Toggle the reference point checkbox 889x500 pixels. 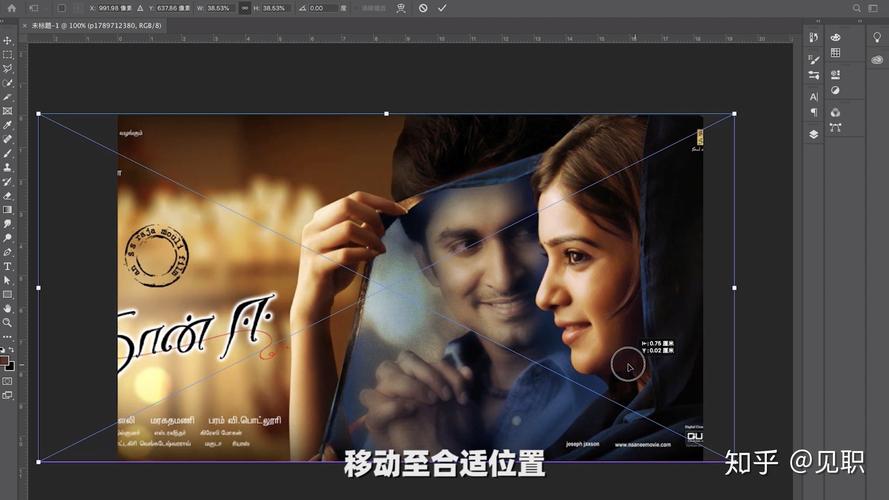[x=61, y=8]
